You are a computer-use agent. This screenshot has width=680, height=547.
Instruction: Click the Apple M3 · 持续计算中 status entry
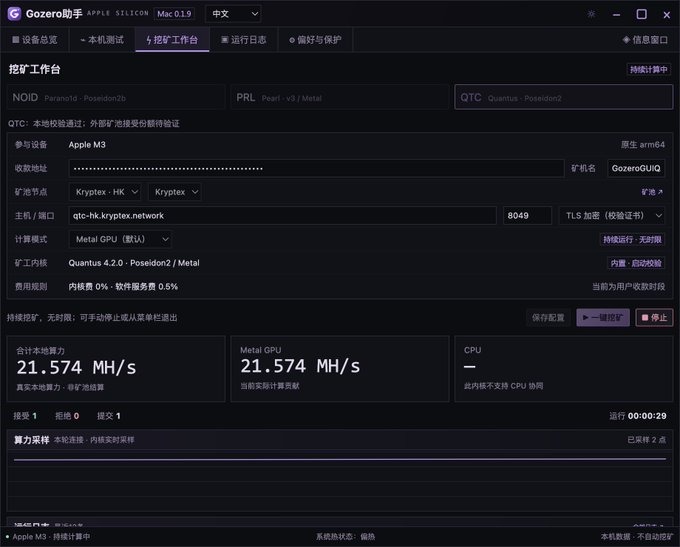(48, 537)
